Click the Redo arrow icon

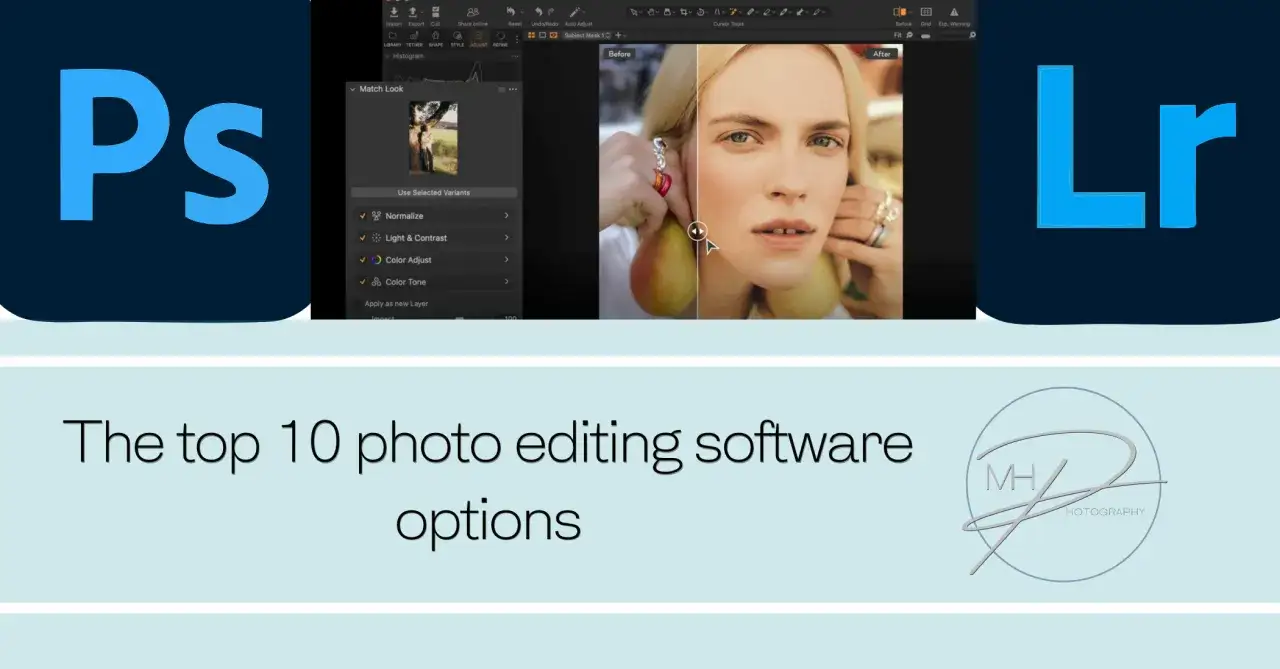pyautogui.click(x=551, y=12)
